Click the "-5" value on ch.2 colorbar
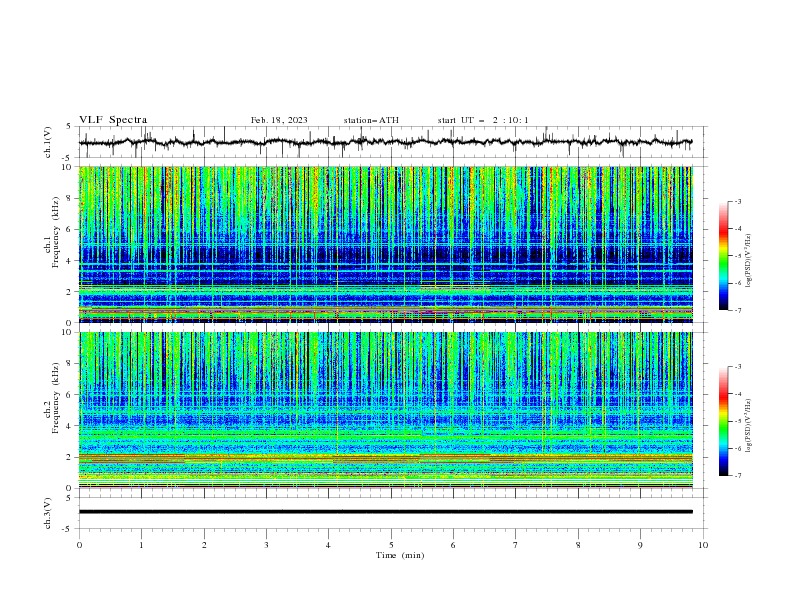The height and width of the screenshot is (612, 792). coord(738,421)
